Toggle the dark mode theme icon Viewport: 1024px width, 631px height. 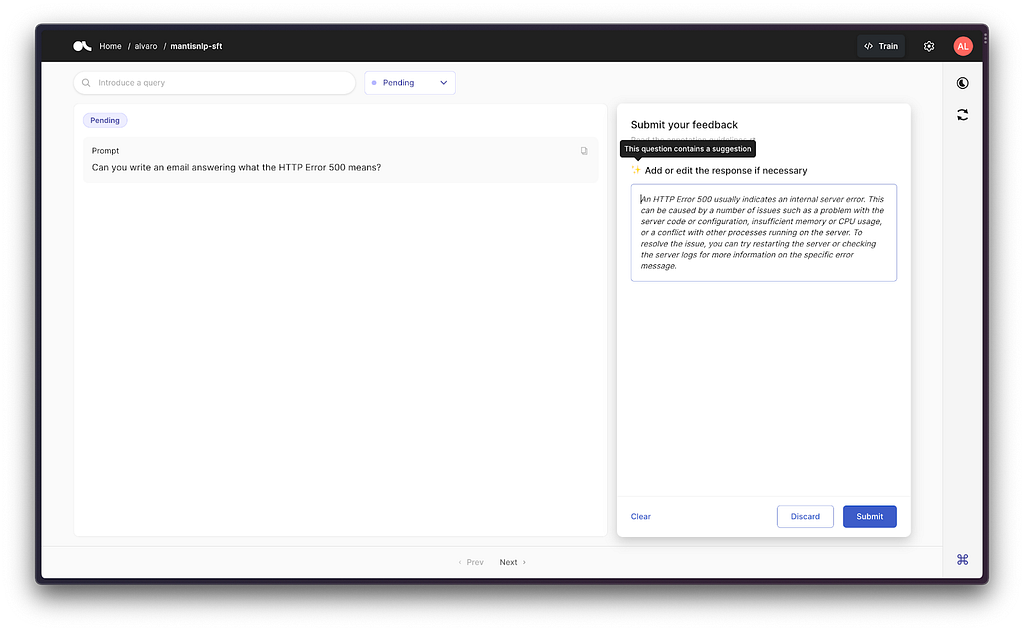pos(962,83)
